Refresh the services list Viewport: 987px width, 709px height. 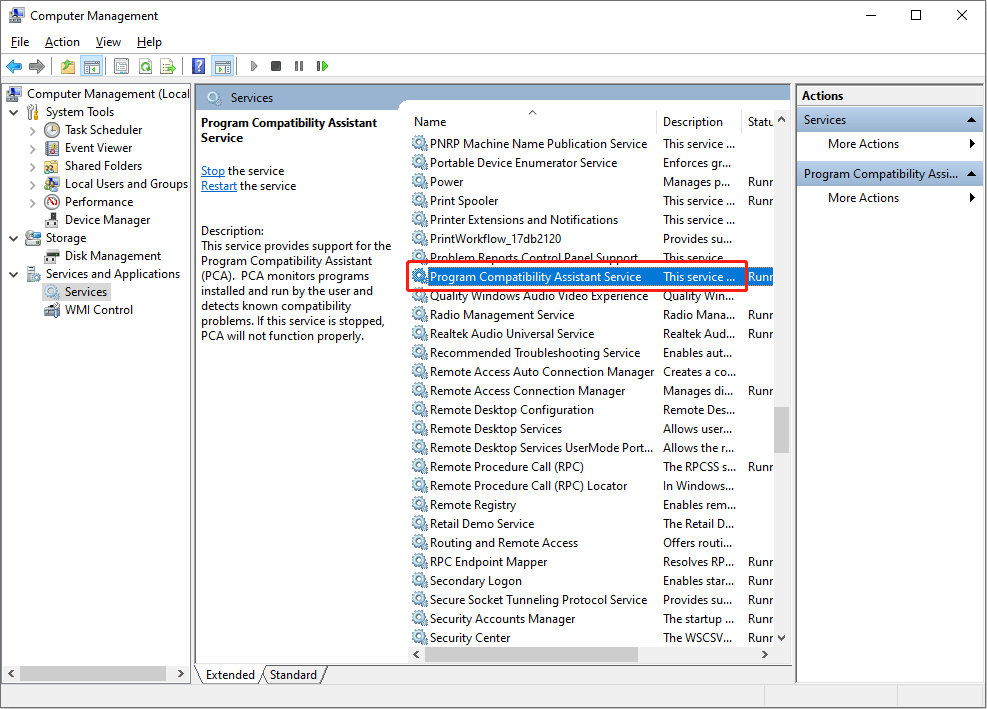(x=146, y=66)
